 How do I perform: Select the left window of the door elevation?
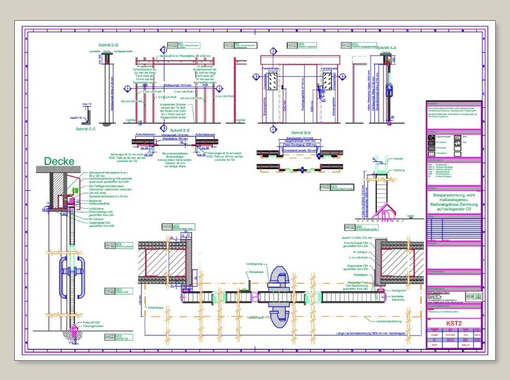[x=272, y=81]
